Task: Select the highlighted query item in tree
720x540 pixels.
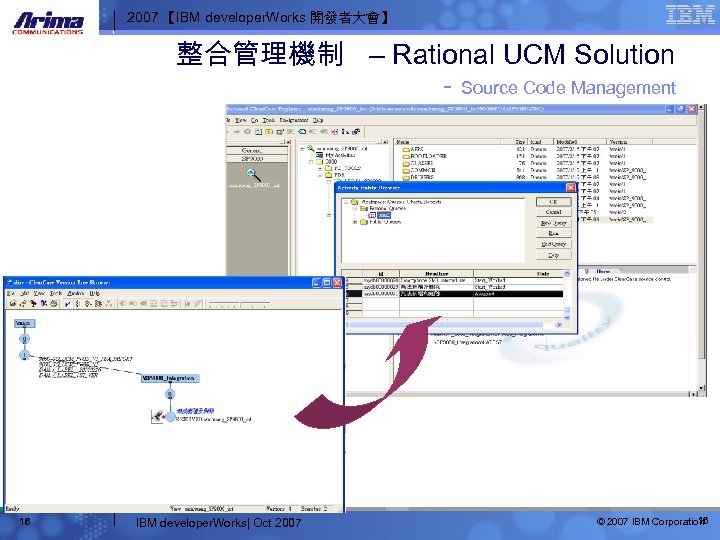Action: pyautogui.click(x=383, y=215)
